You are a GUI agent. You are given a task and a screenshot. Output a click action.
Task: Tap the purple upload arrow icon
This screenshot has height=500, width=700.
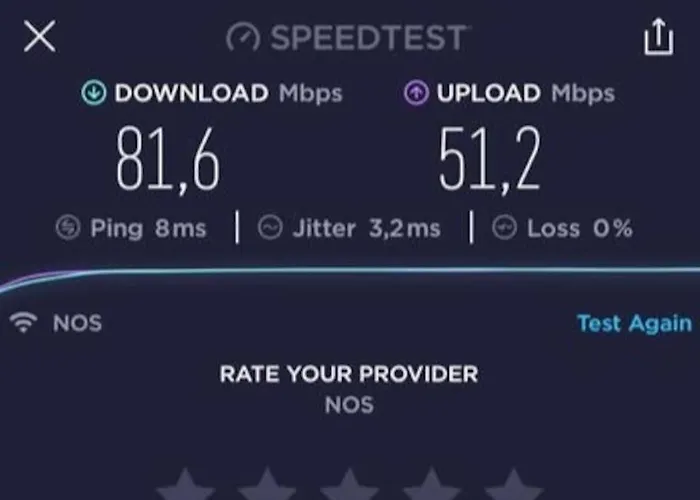coord(416,93)
